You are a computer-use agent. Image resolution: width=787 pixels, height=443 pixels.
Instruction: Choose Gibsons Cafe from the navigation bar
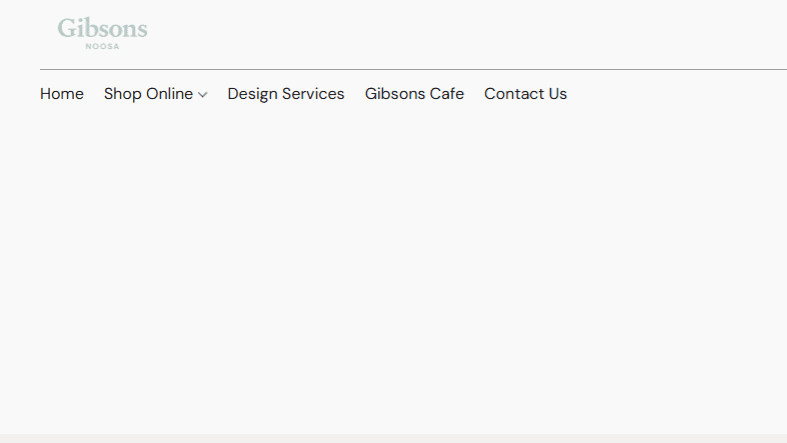tap(414, 94)
